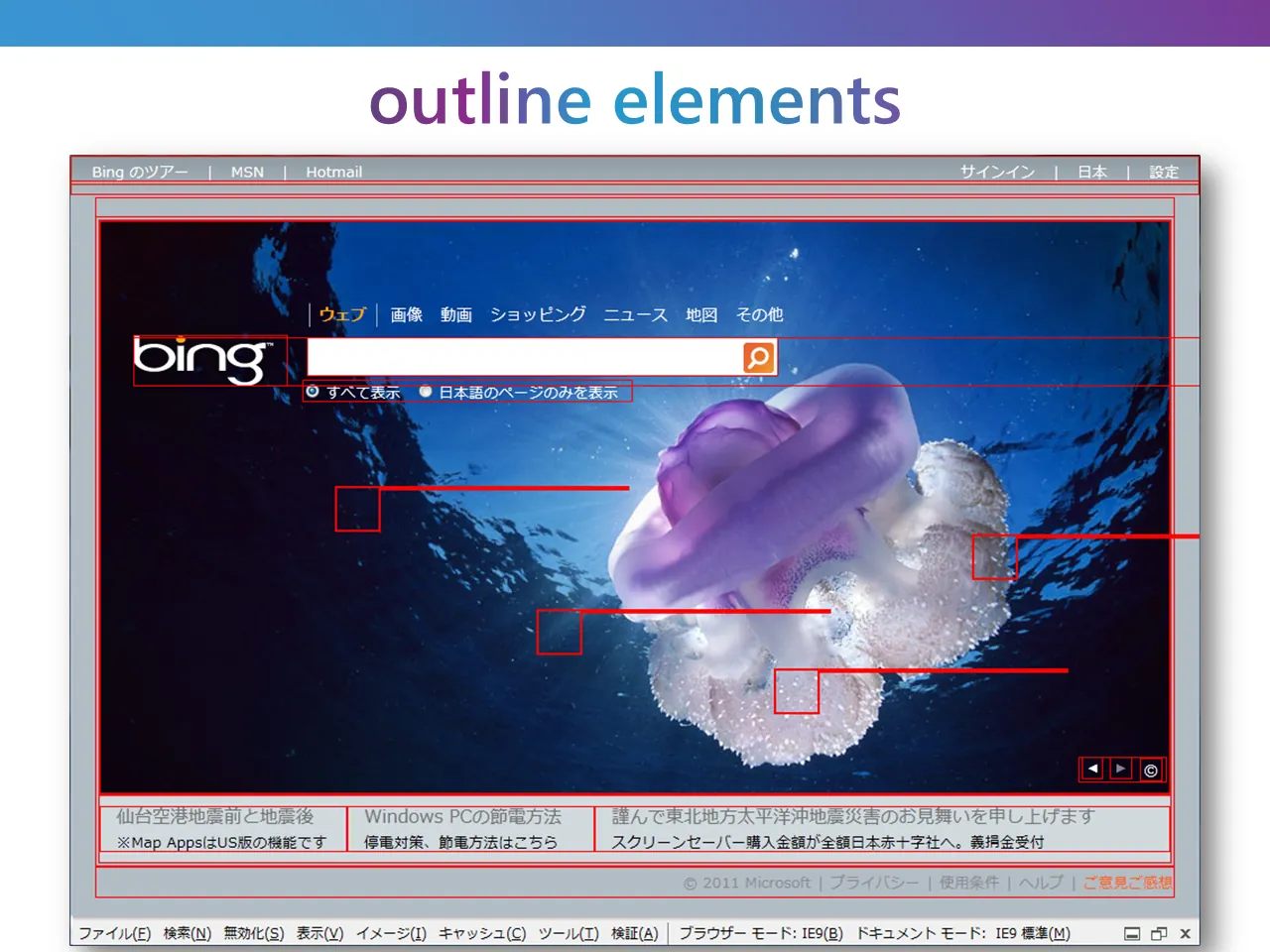1270x952 pixels.
Task: Open Windows PCの節電方法 link
Action: click(462, 816)
